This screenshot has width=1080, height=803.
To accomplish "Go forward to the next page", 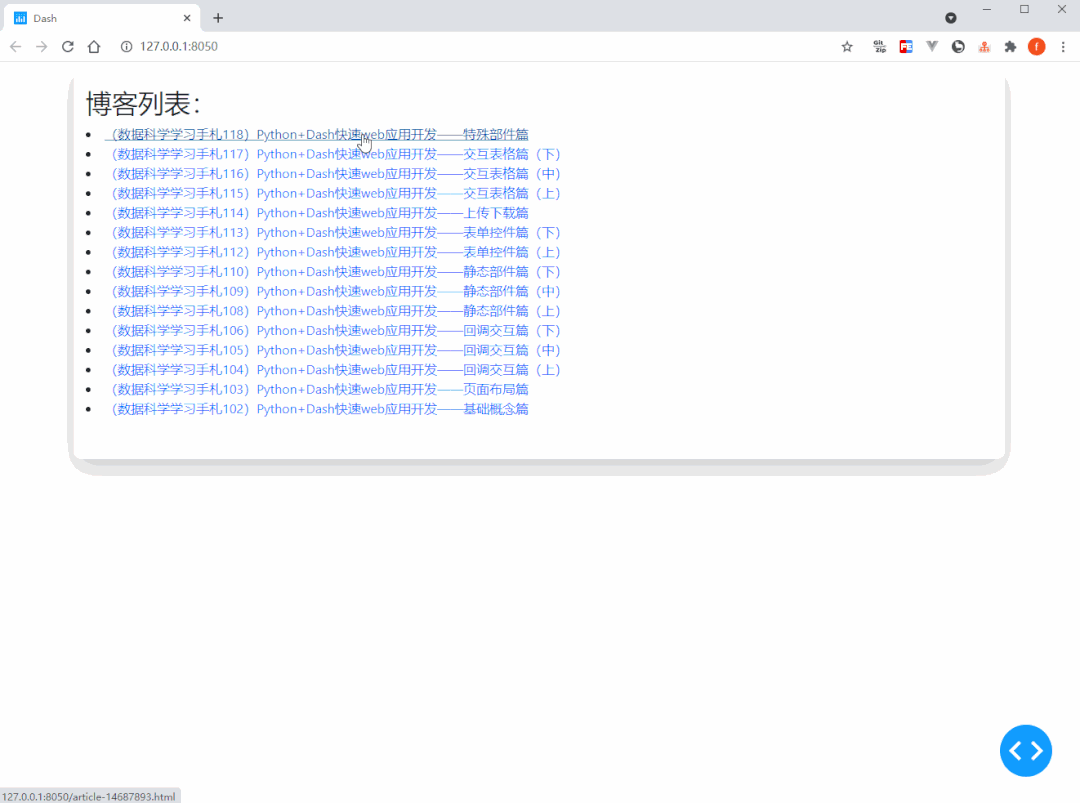I will click(x=42, y=47).
